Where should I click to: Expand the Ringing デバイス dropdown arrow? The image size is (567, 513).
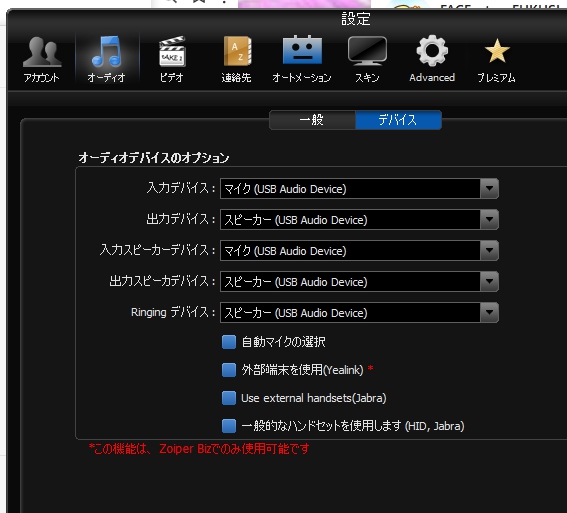(x=489, y=313)
